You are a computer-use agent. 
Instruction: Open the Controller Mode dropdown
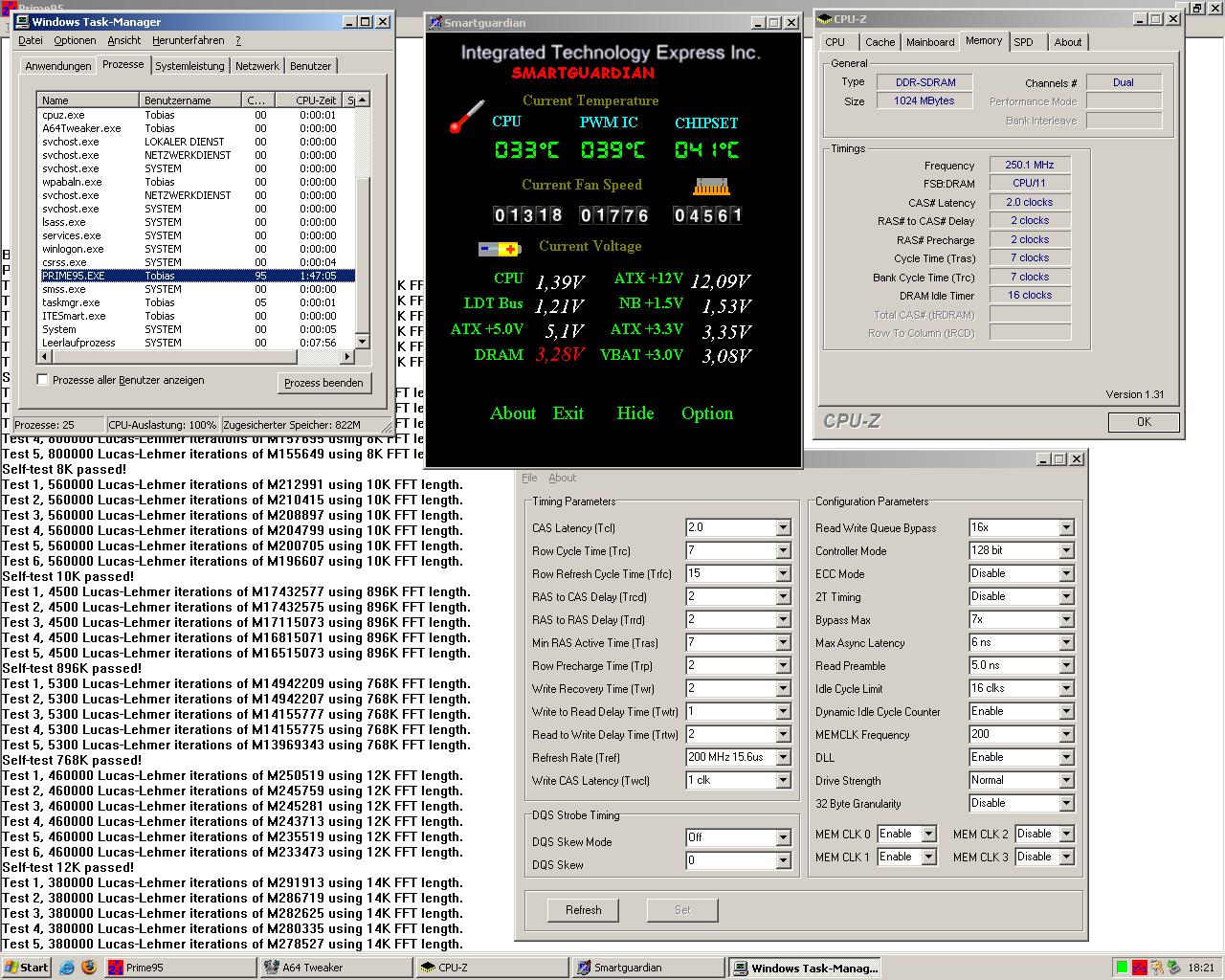(x=1066, y=550)
